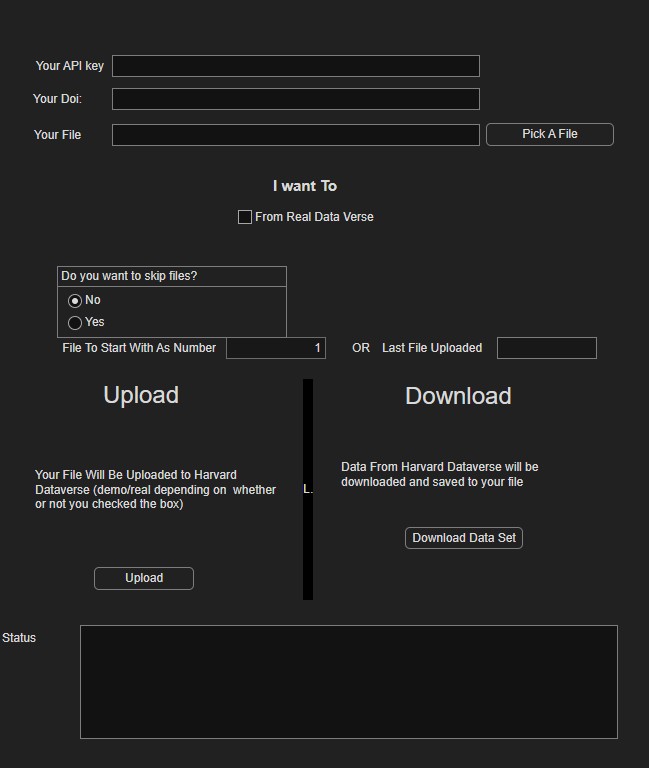
Task: Click the download description text about Harvard Dataverse
Action: (439, 474)
